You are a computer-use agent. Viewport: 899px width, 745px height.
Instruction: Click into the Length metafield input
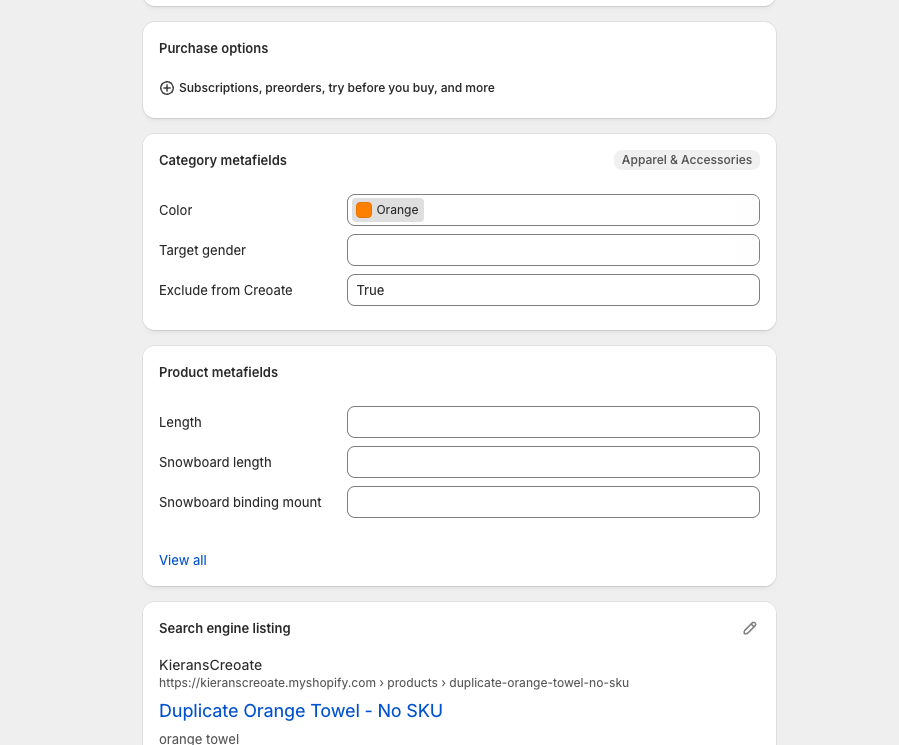(x=553, y=422)
